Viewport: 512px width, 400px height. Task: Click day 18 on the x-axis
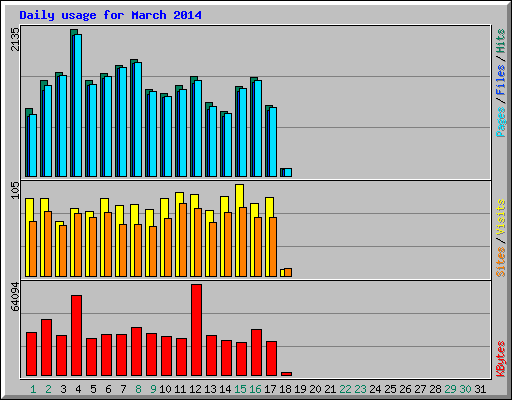pos(285,389)
